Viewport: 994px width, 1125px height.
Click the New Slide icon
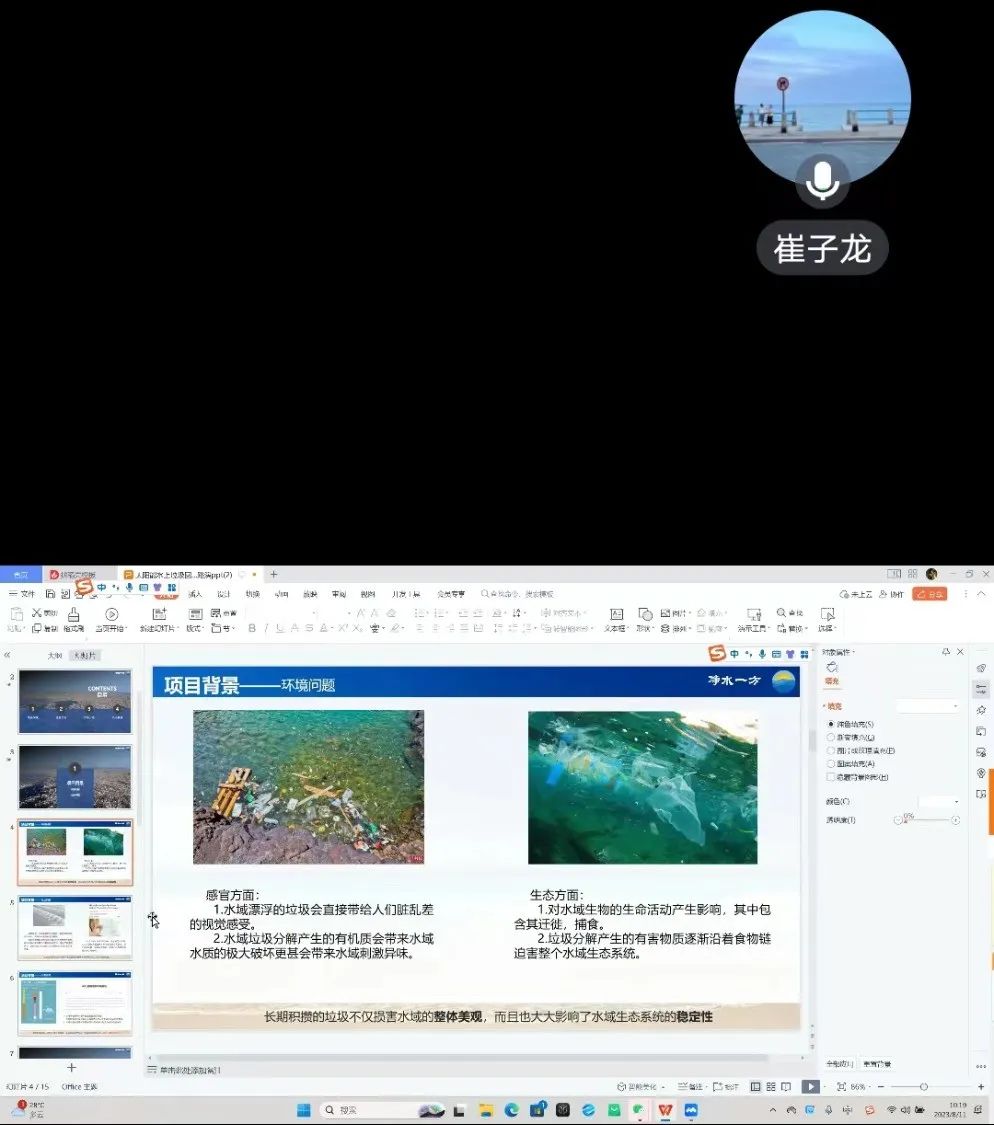click(159, 614)
